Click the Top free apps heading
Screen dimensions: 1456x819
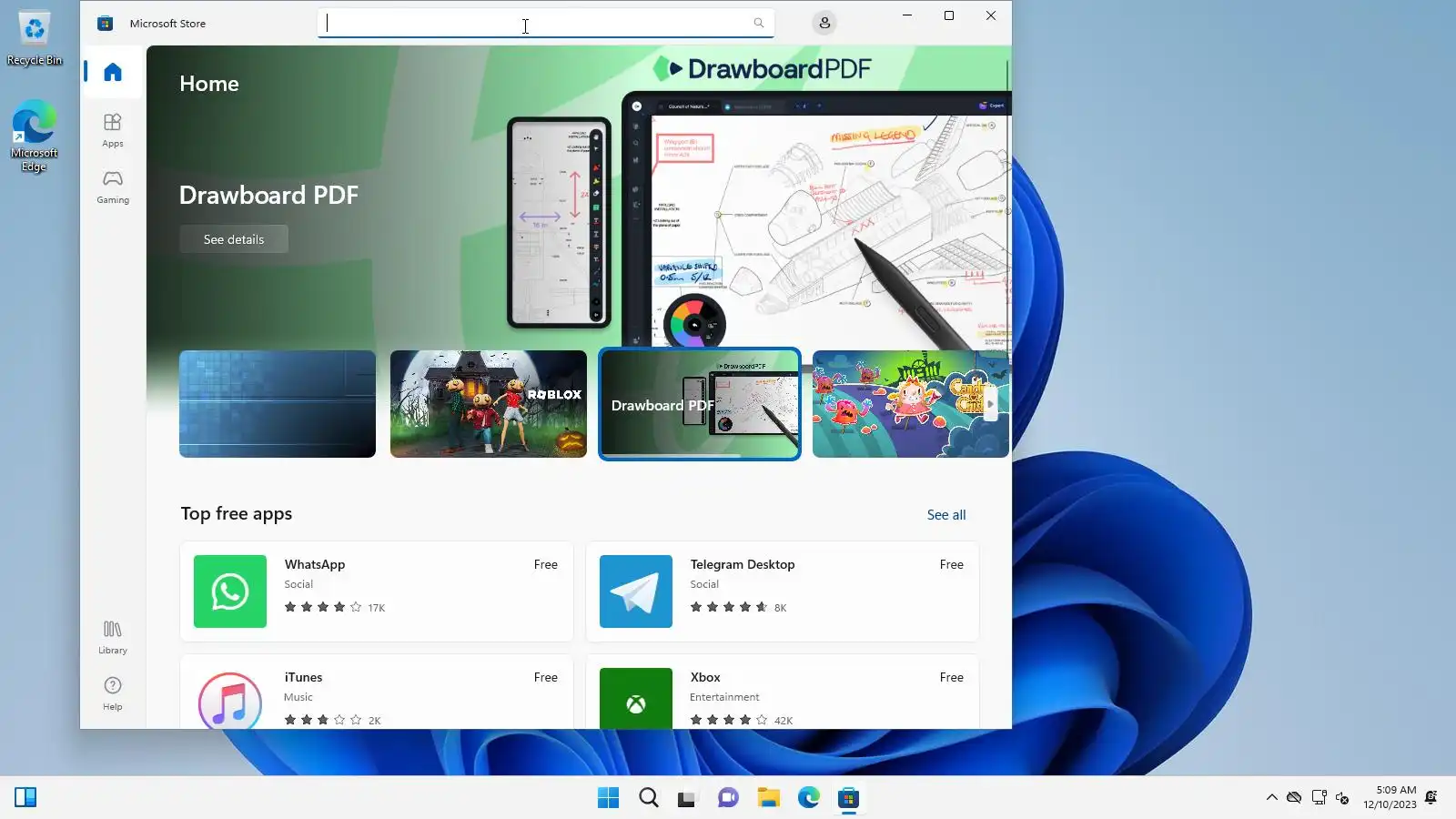tap(237, 513)
